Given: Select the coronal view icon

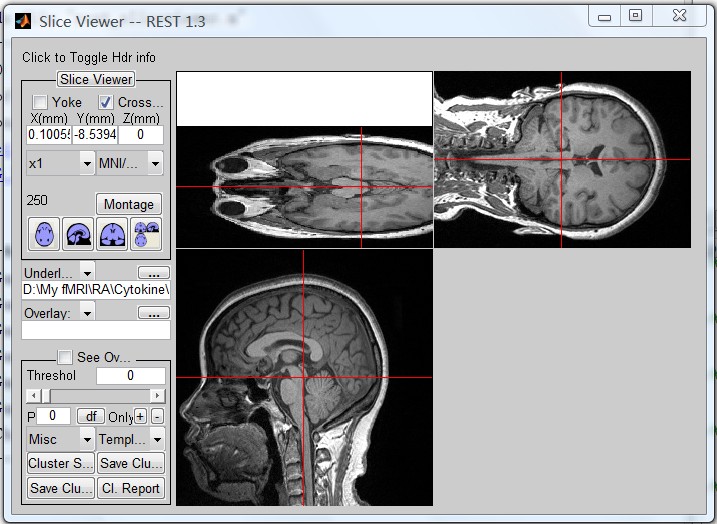Looking at the screenshot, I should tap(112, 234).
